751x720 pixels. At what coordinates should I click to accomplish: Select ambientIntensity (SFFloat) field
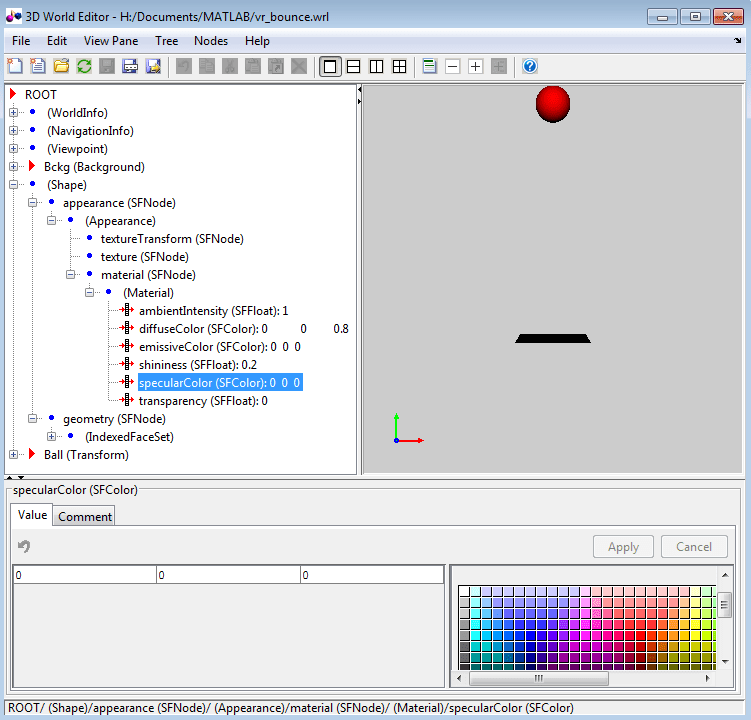213,311
